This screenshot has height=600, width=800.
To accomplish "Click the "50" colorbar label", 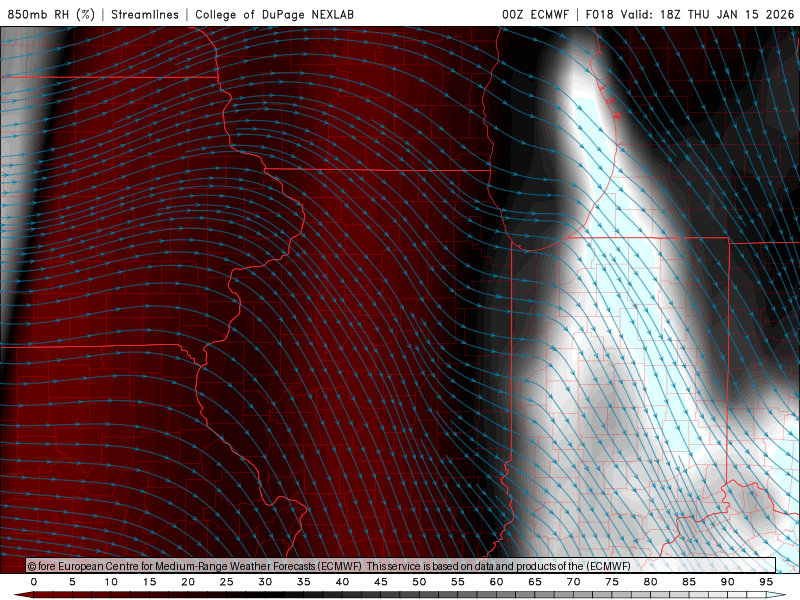I will pos(419,582).
